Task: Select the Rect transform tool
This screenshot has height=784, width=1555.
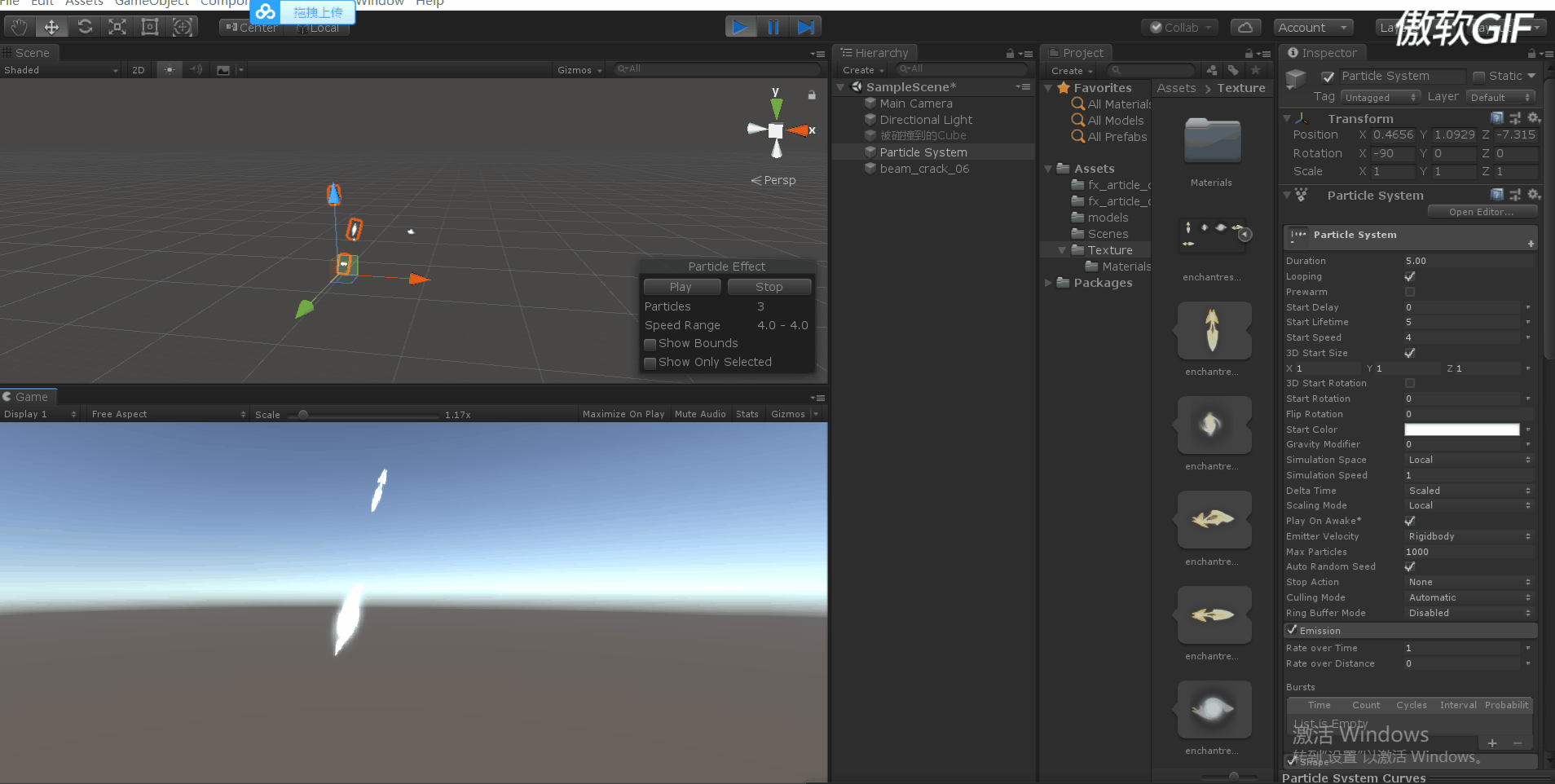Action: click(150, 27)
